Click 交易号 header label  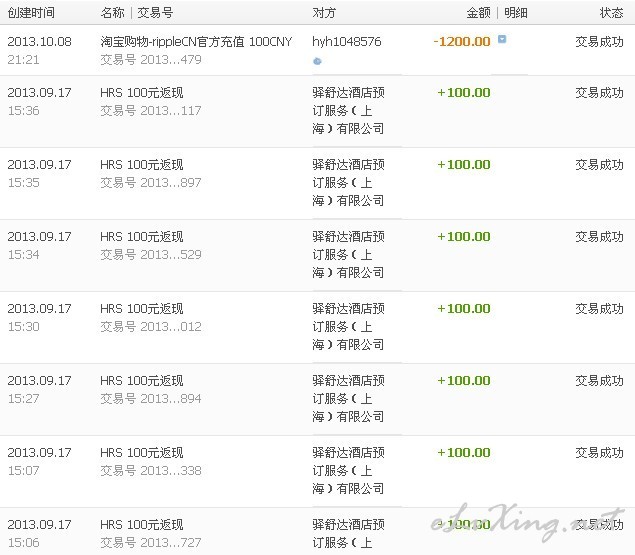[155, 13]
